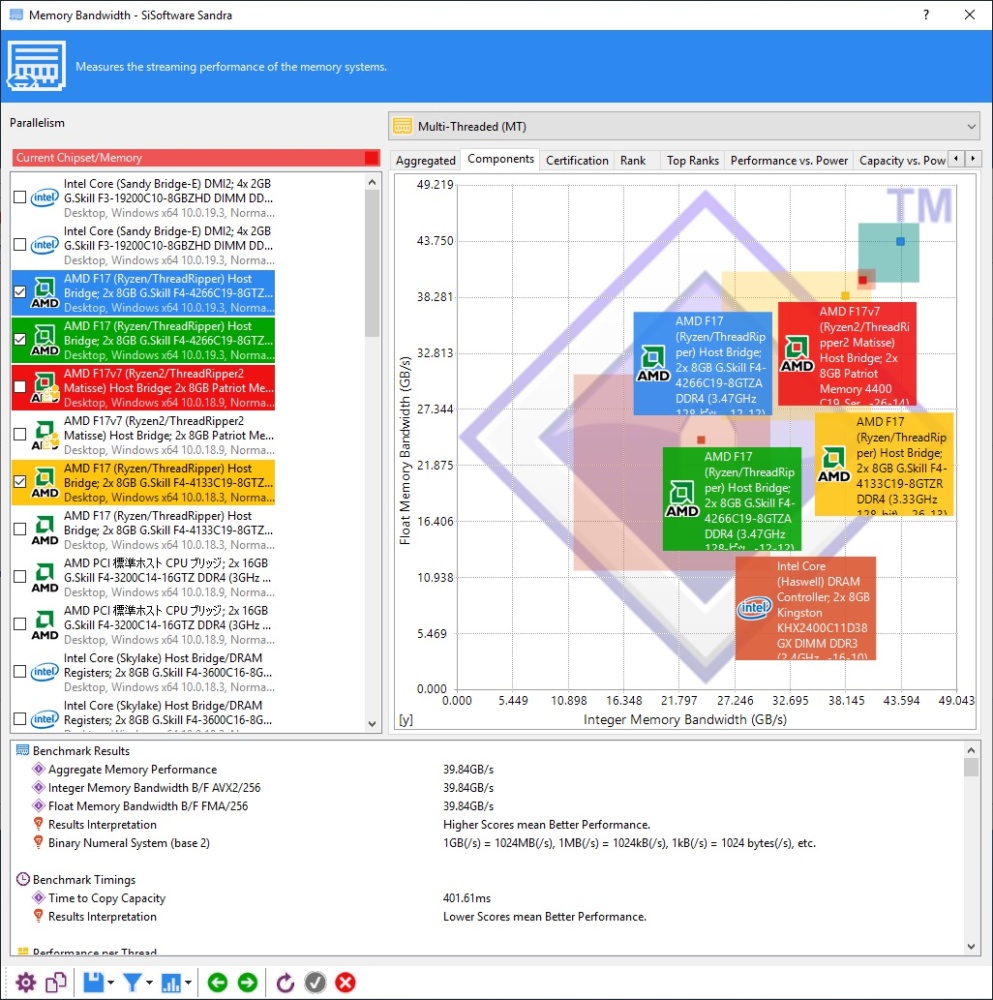
Task: Click the AMD logo in red chart label
Action: pyautogui.click(x=797, y=355)
